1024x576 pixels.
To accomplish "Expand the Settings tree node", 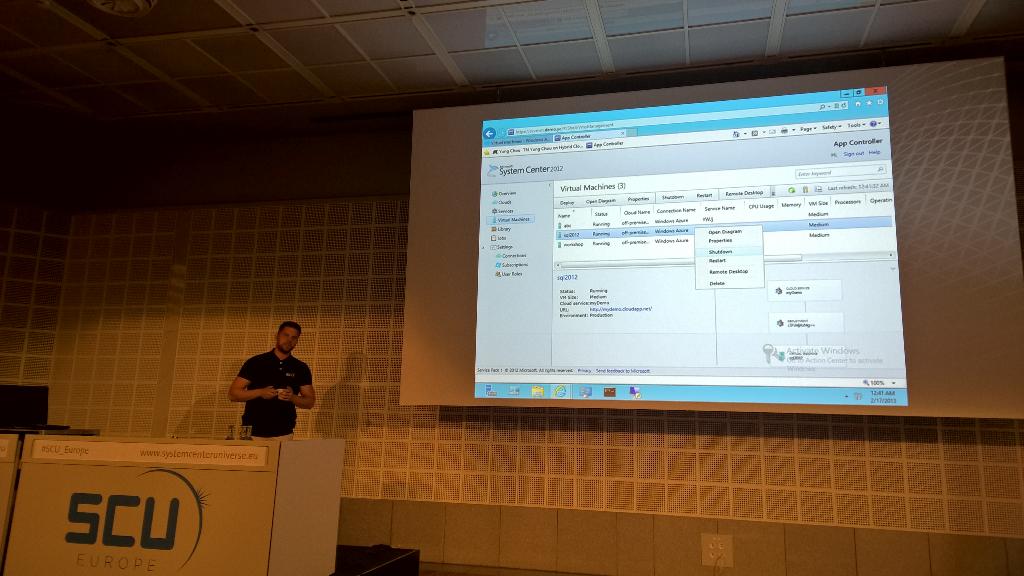I will pyautogui.click(x=482, y=247).
